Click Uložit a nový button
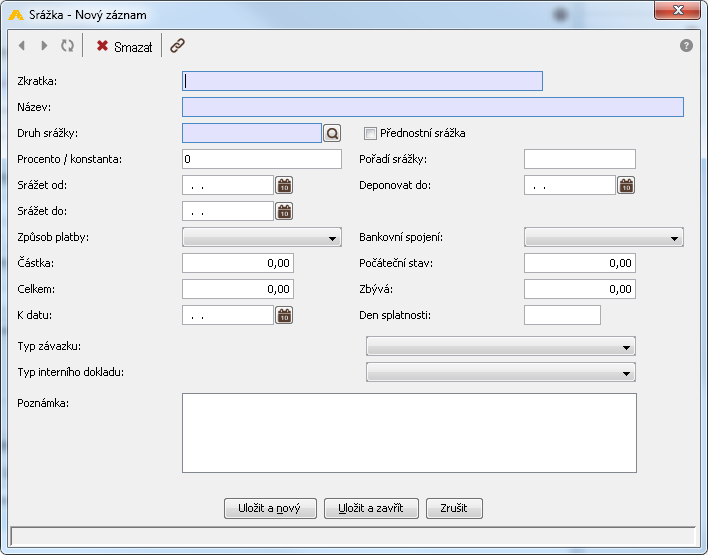 pos(270,508)
